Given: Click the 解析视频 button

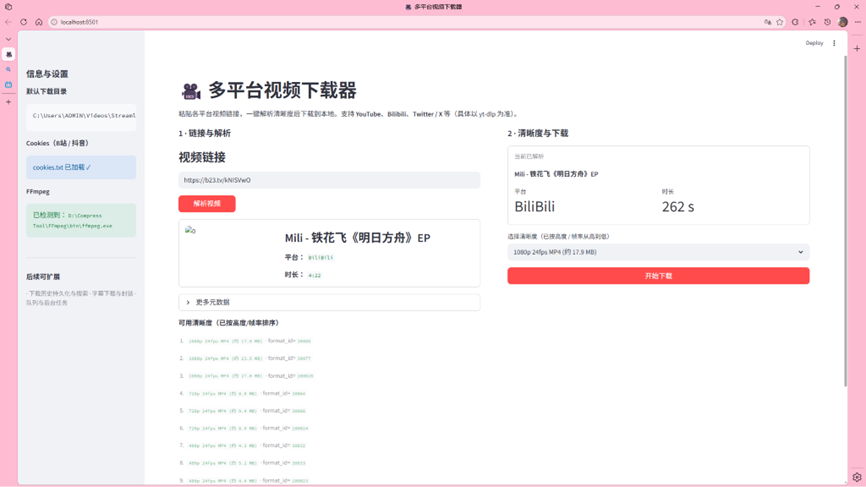Looking at the screenshot, I should point(207,204).
